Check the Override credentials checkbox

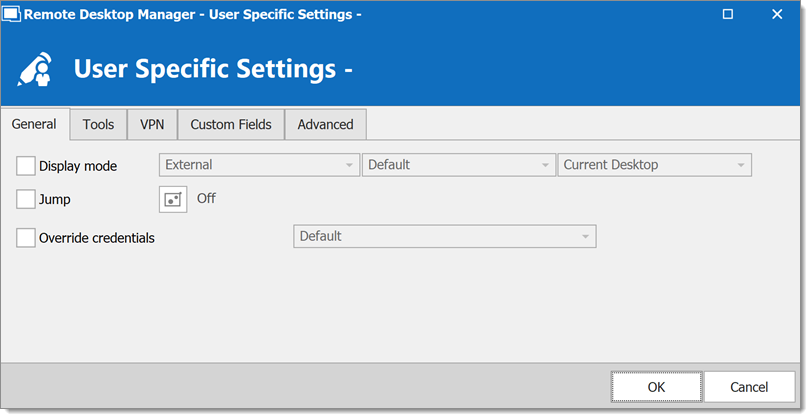click(x=26, y=238)
